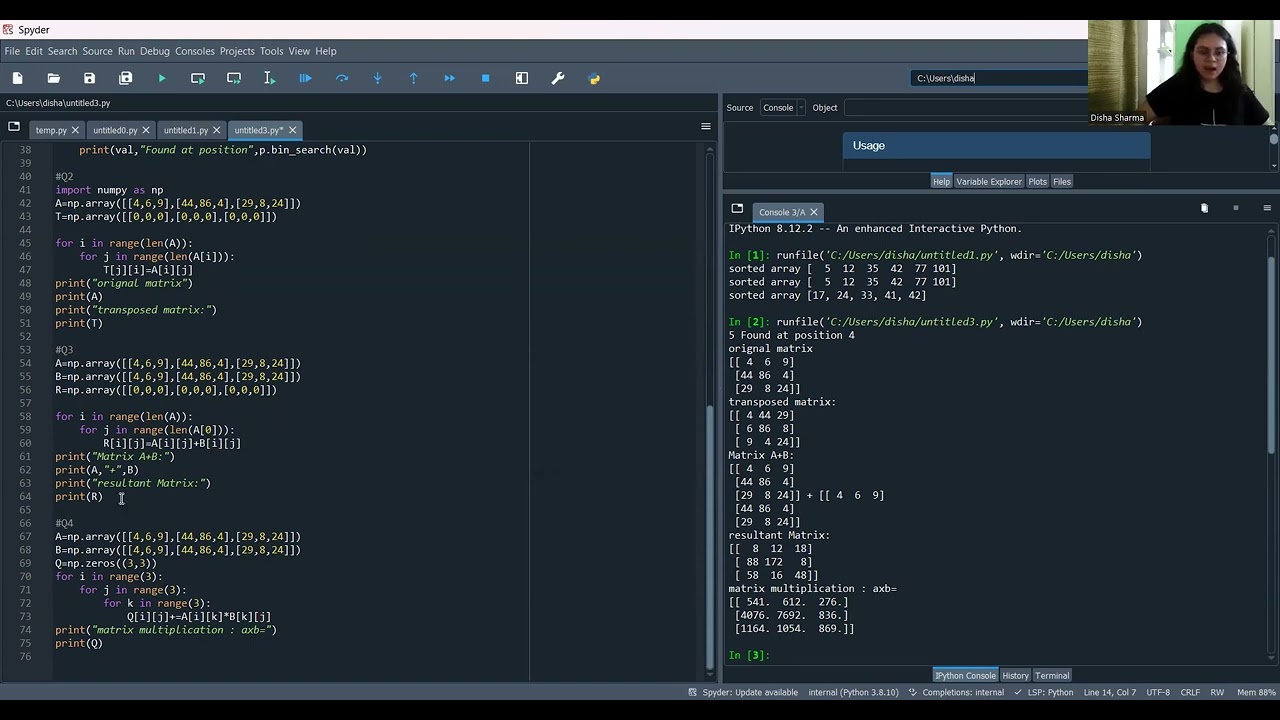Click the Run file play icon

(x=162, y=78)
